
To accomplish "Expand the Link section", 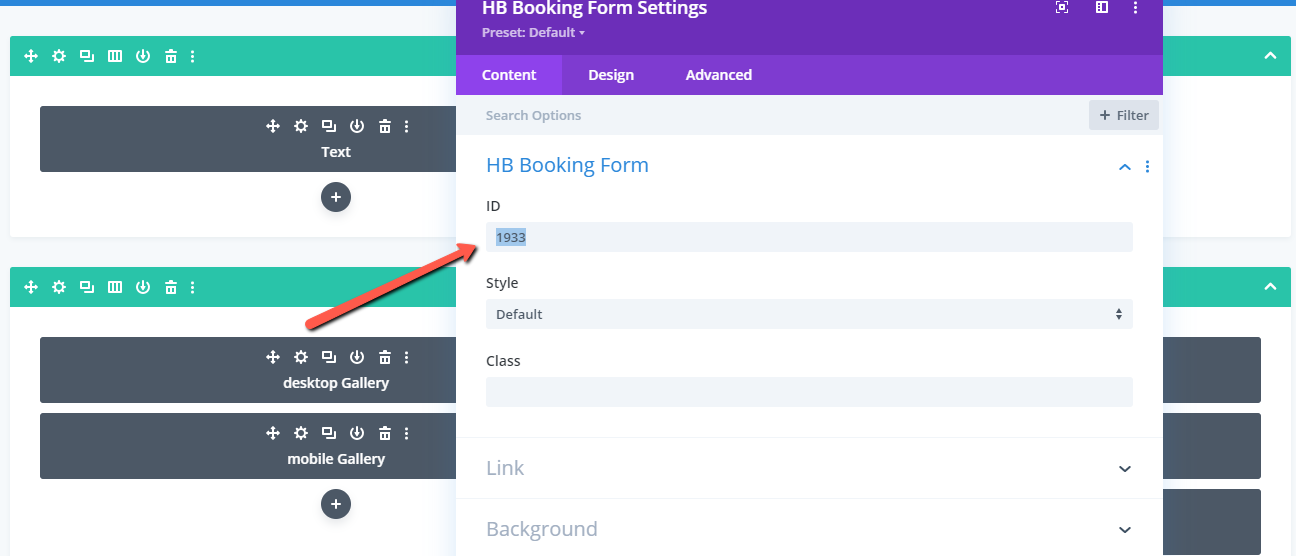I will tap(809, 468).
